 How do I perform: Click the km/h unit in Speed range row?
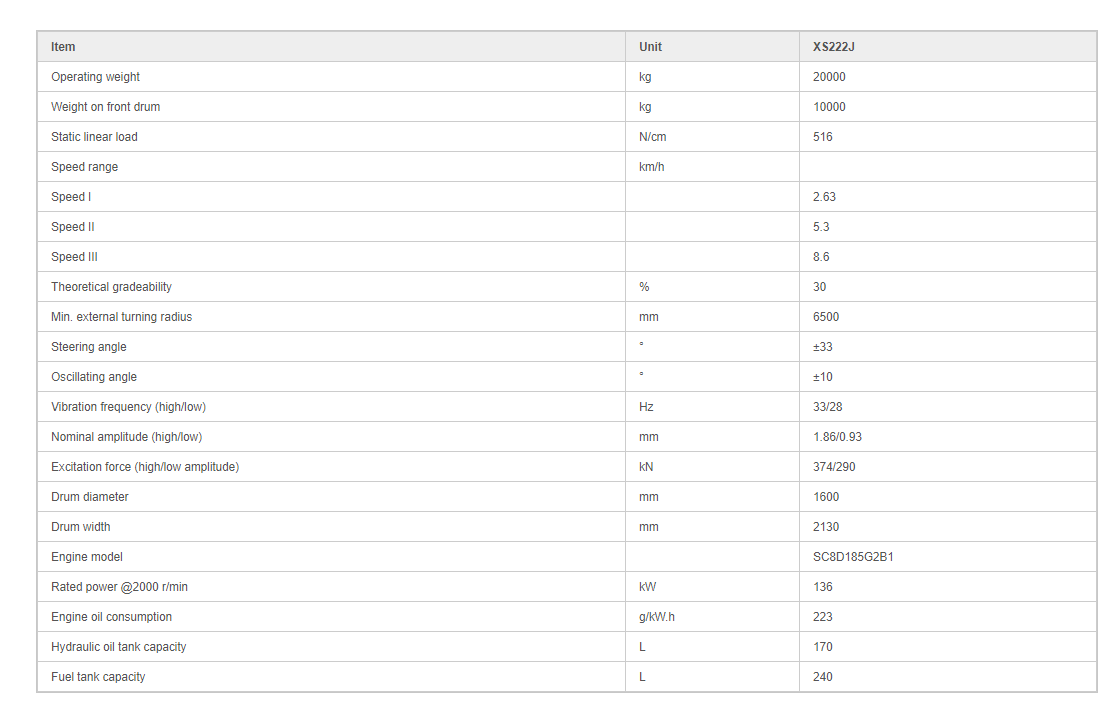point(651,167)
